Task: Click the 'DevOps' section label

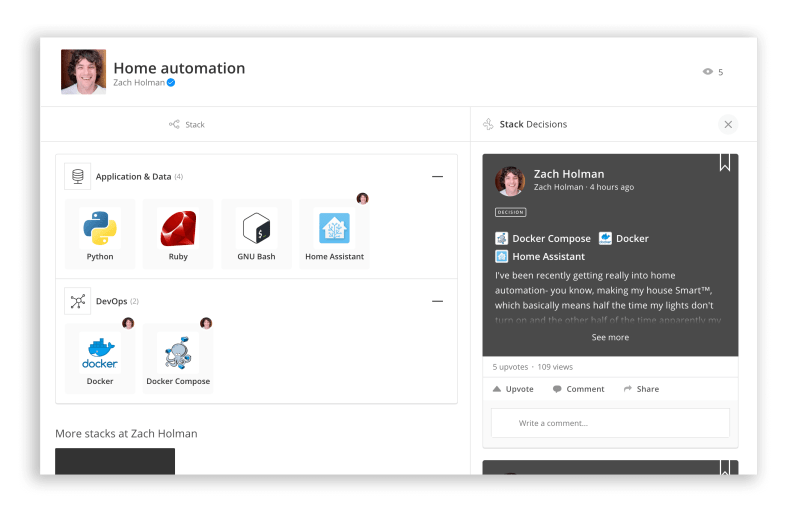Action: (112, 301)
